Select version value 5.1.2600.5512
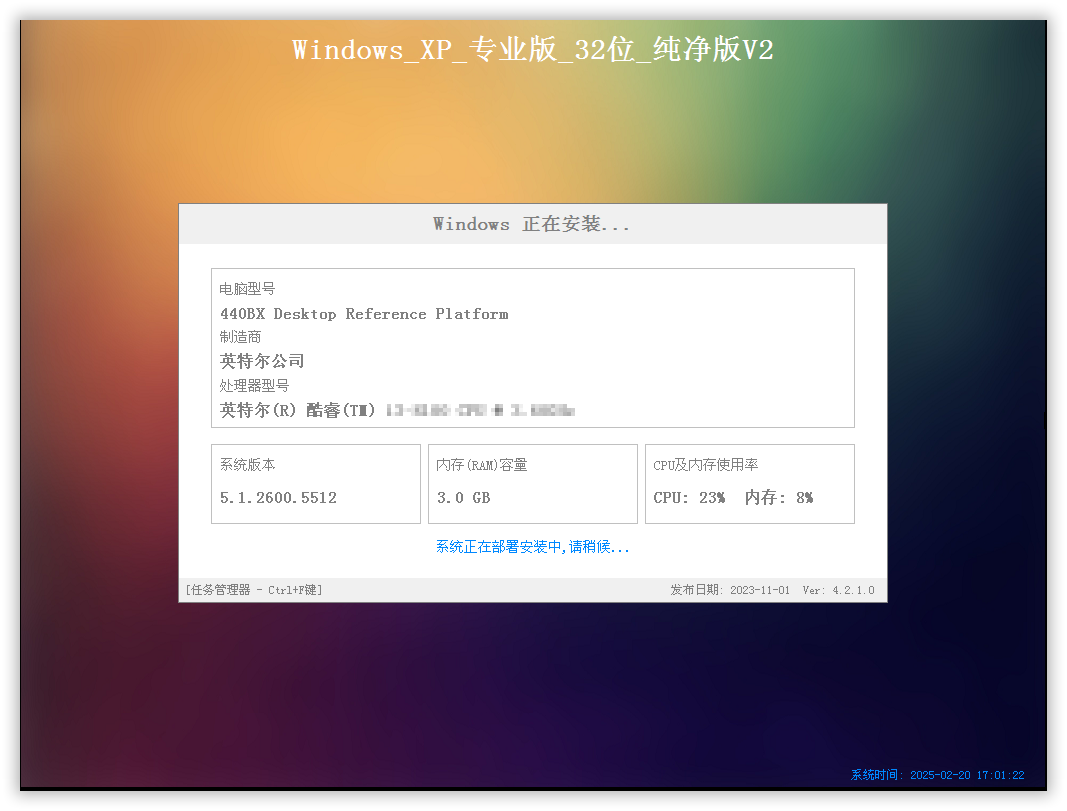 click(278, 497)
